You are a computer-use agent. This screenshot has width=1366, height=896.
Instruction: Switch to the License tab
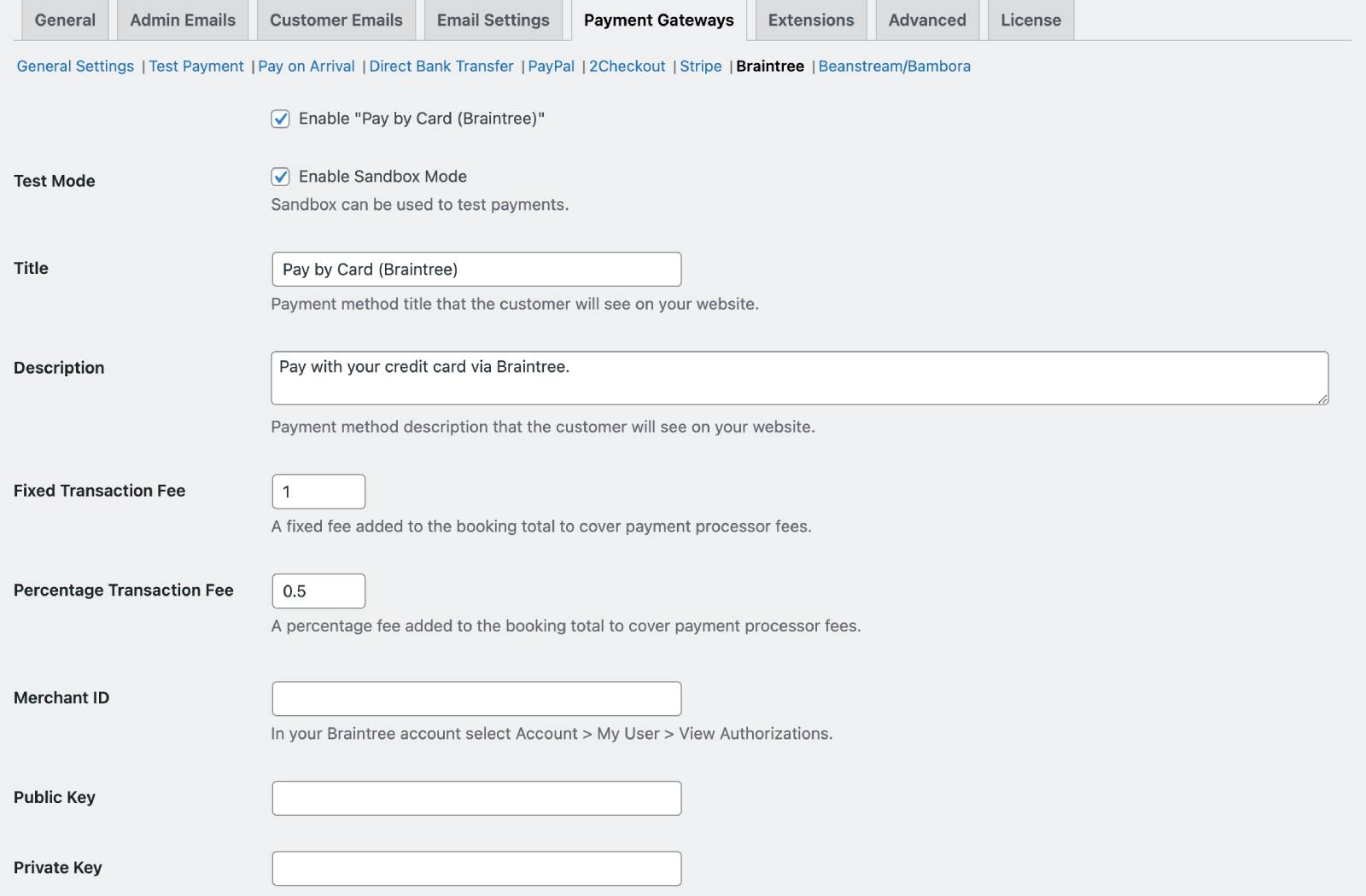(x=1030, y=20)
